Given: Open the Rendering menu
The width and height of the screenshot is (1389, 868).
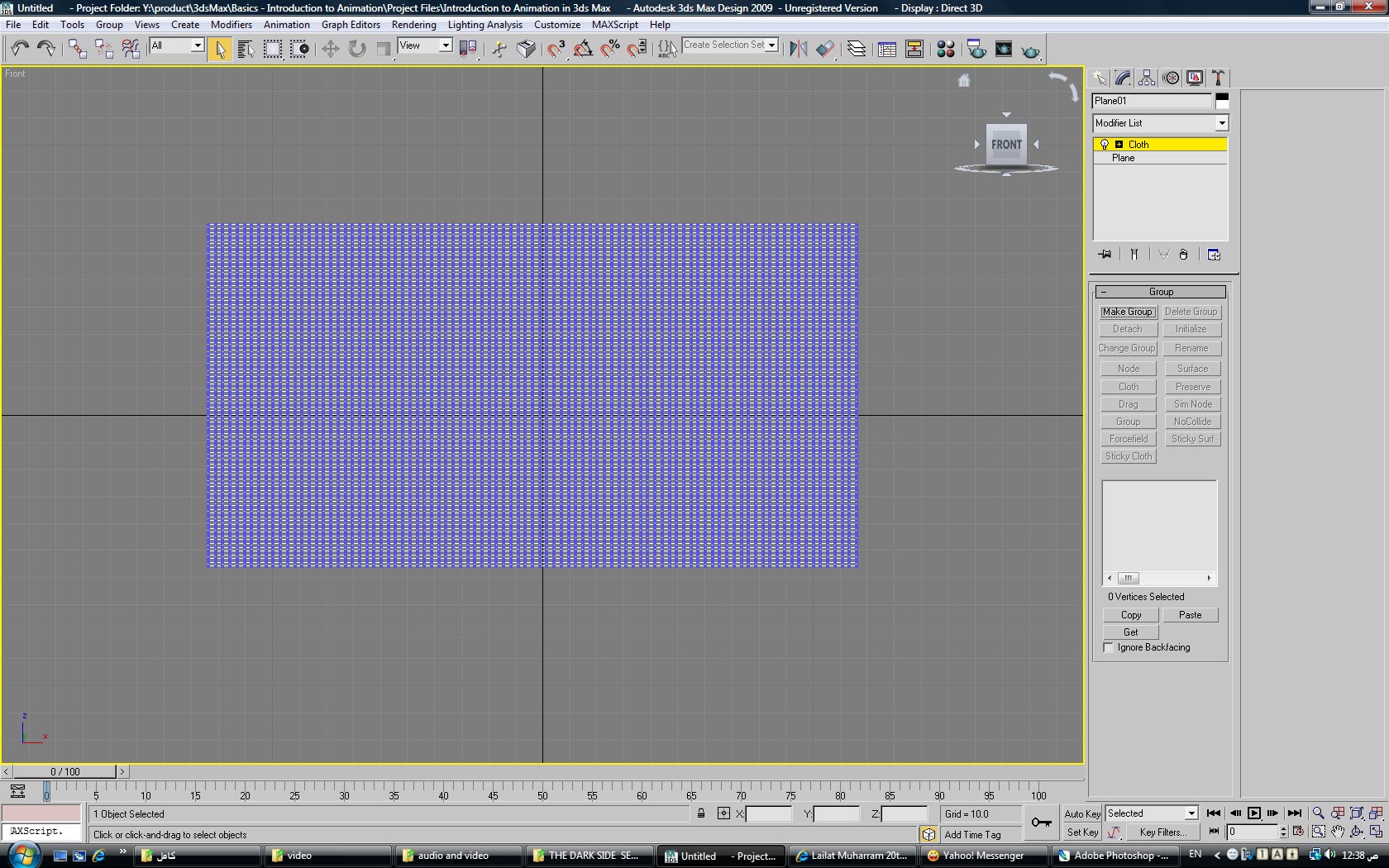Looking at the screenshot, I should pyautogui.click(x=413, y=25).
